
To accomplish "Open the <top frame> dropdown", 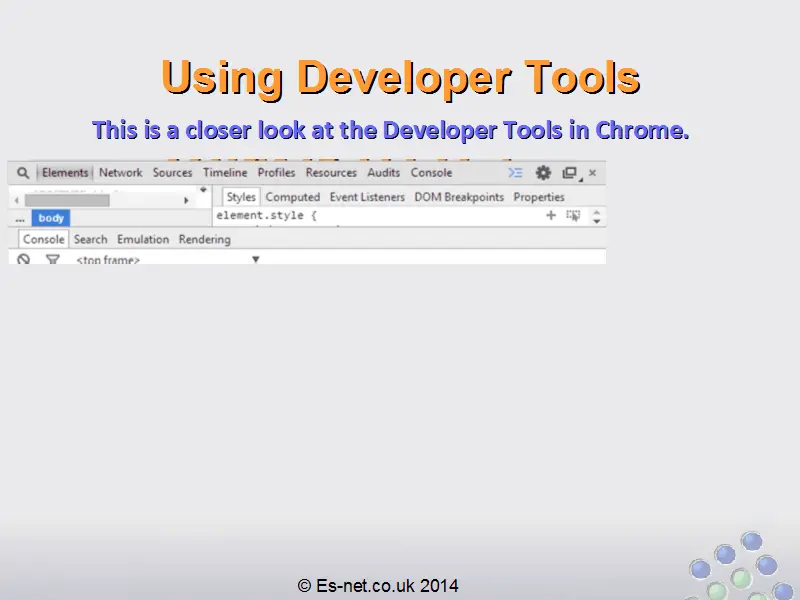I will [x=255, y=259].
